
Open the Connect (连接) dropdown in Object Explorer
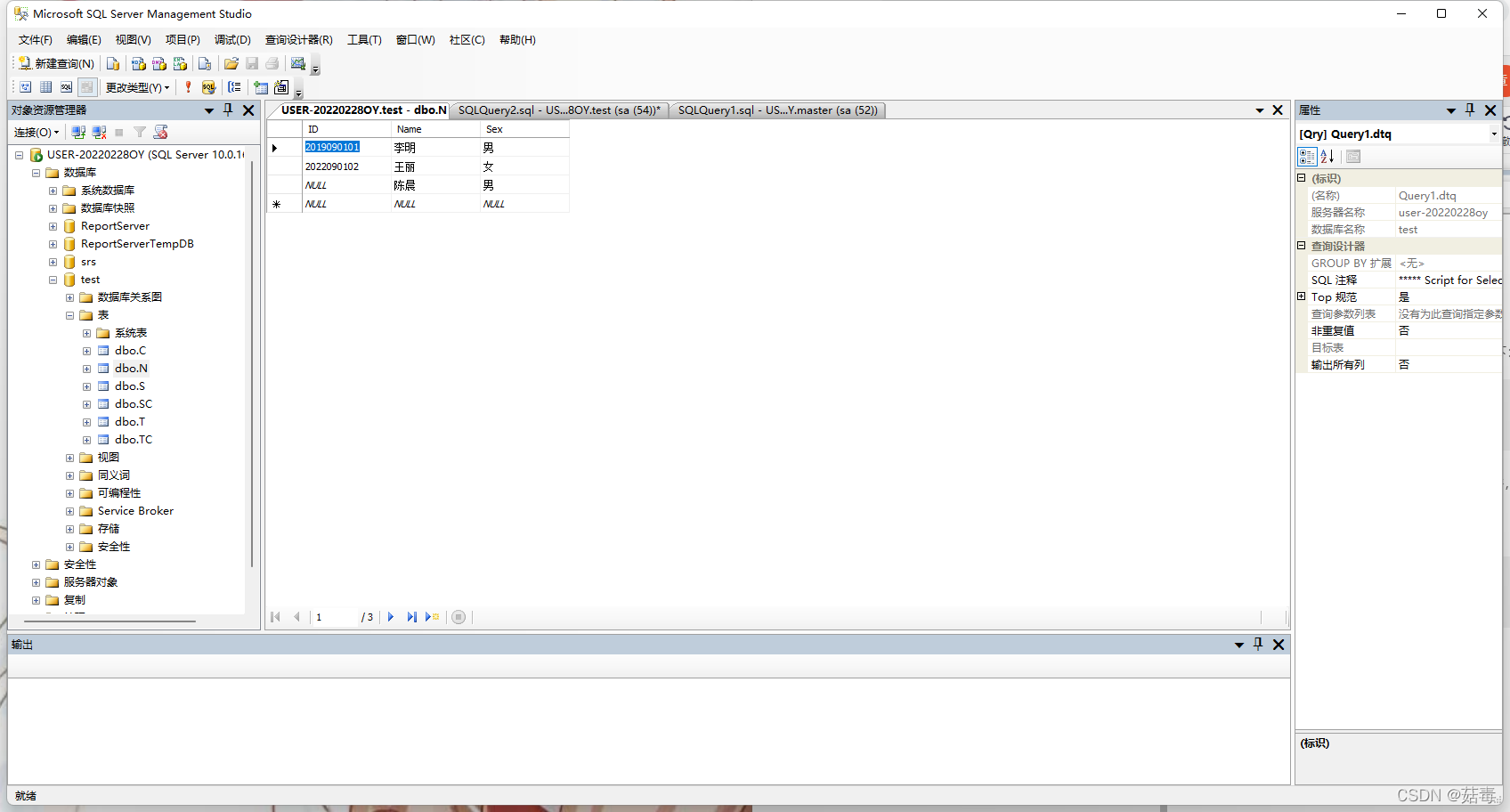coord(37,132)
